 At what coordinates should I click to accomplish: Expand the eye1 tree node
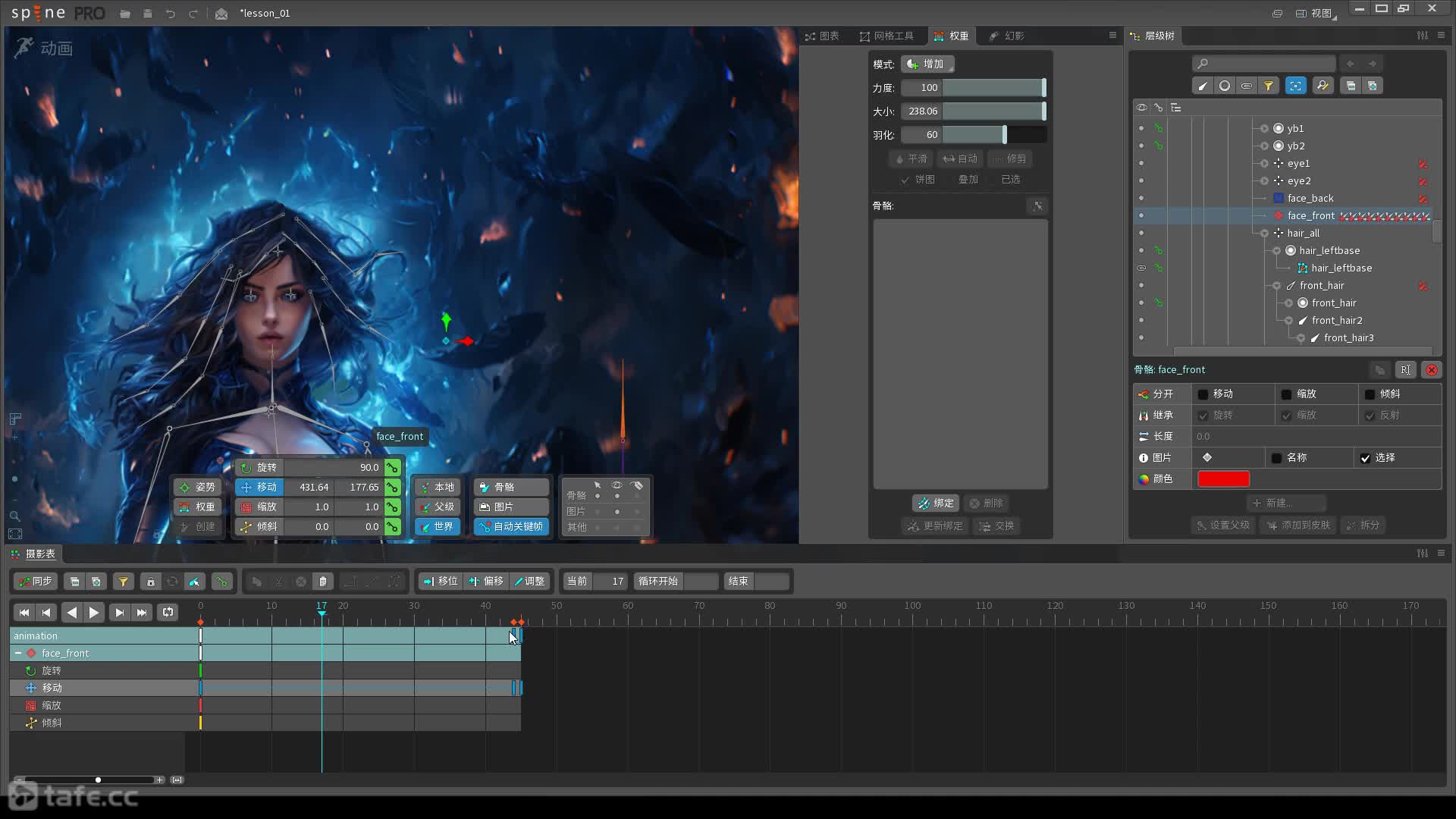[x=1264, y=164]
